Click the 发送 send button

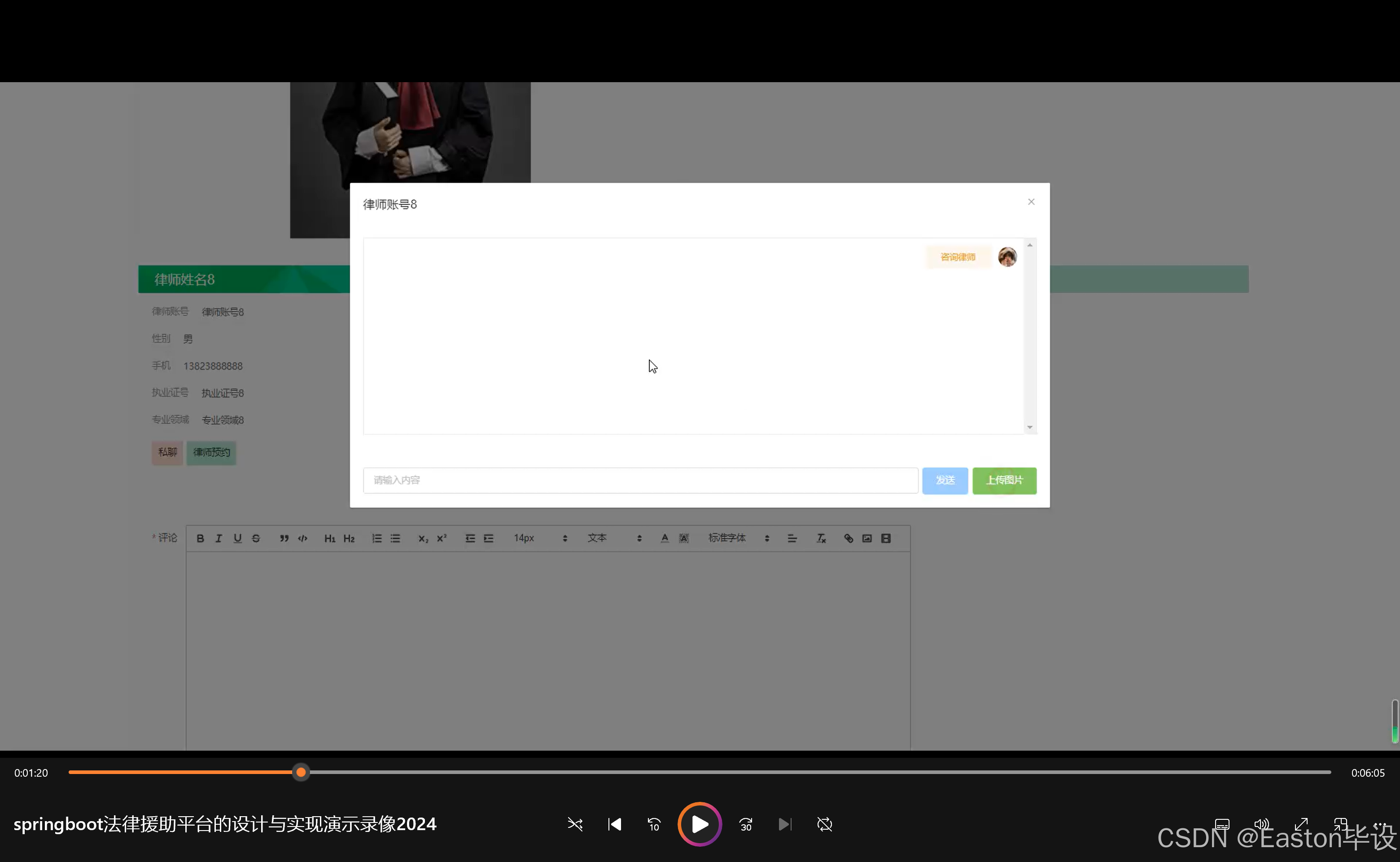tap(945, 480)
